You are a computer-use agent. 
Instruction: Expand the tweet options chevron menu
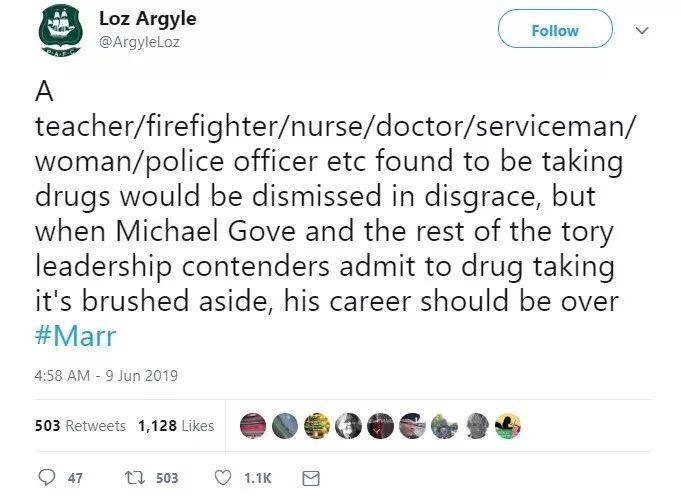tap(643, 31)
